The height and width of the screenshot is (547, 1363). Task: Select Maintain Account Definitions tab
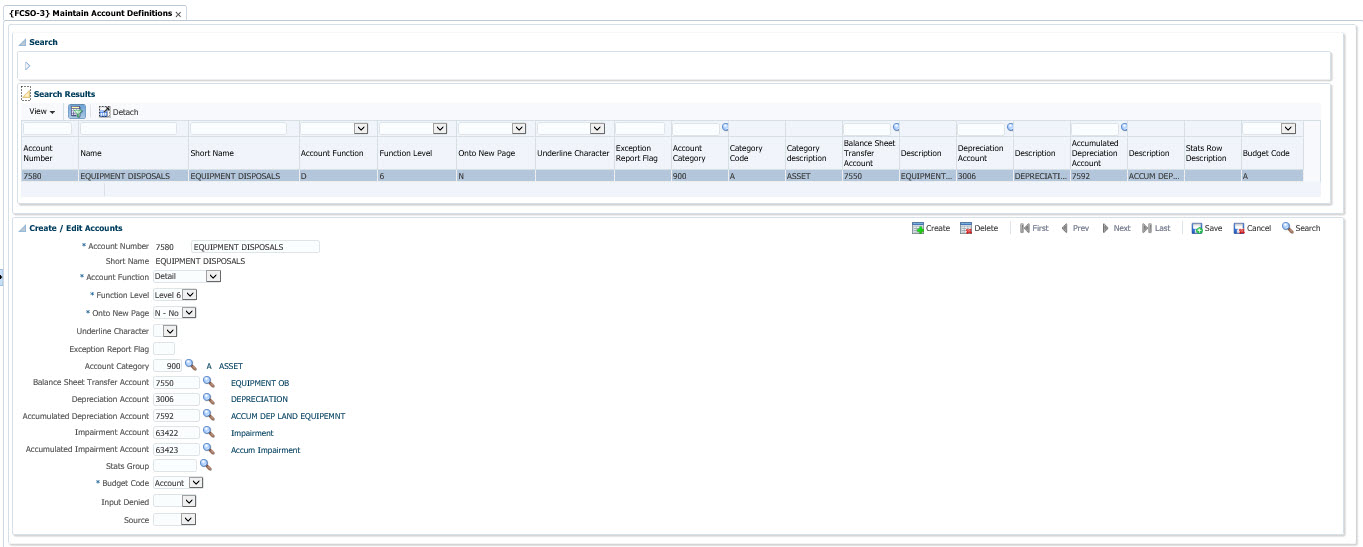tap(90, 13)
